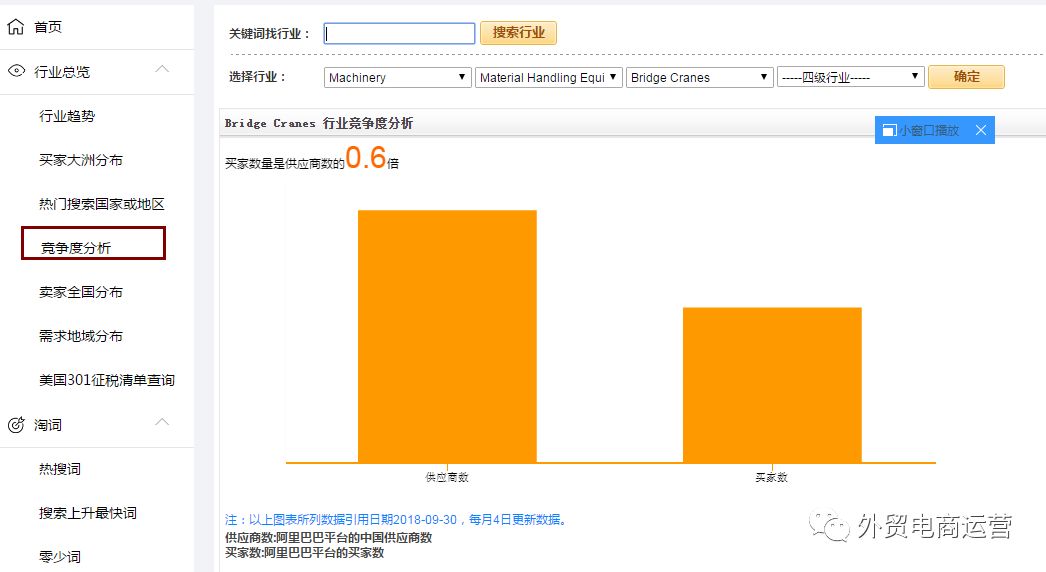Image resolution: width=1046 pixels, height=572 pixels.
Task: Click the Bridge Cranes 行业竞争度分析 heading
Action: click(319, 123)
